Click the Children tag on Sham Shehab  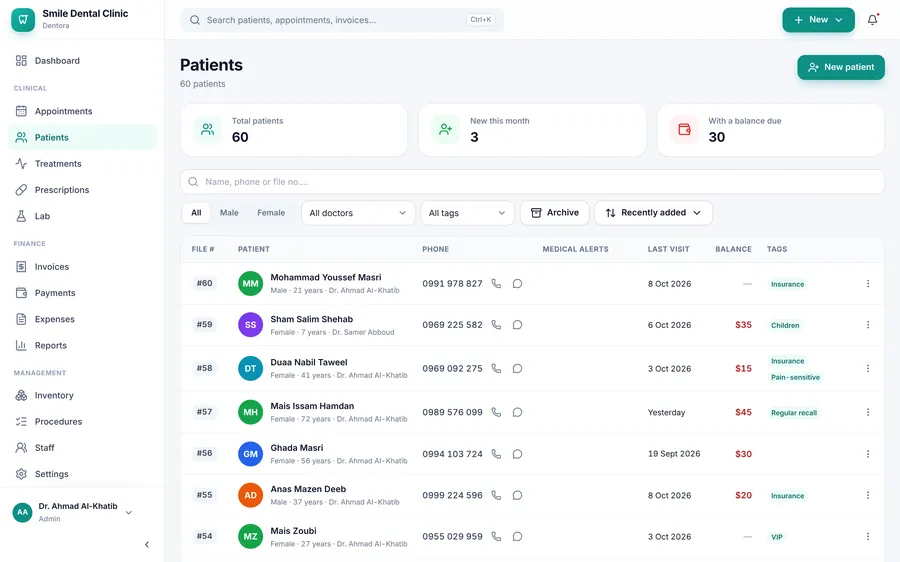point(785,325)
